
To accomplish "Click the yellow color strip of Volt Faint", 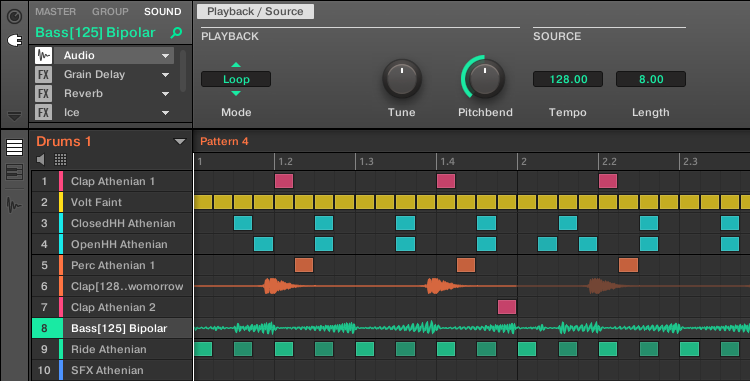I will click(x=61, y=202).
